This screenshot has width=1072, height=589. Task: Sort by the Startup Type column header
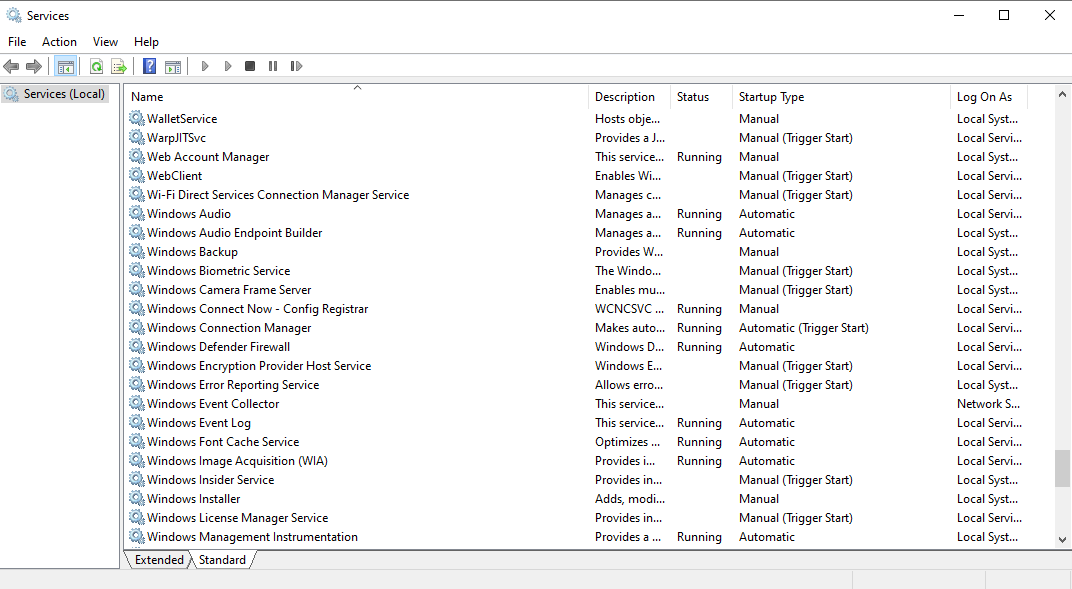tap(841, 97)
